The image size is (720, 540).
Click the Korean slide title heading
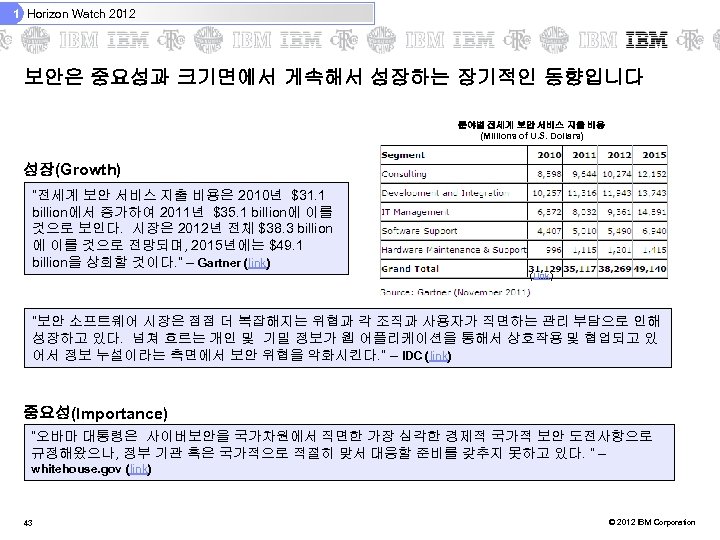pyautogui.click(x=333, y=76)
